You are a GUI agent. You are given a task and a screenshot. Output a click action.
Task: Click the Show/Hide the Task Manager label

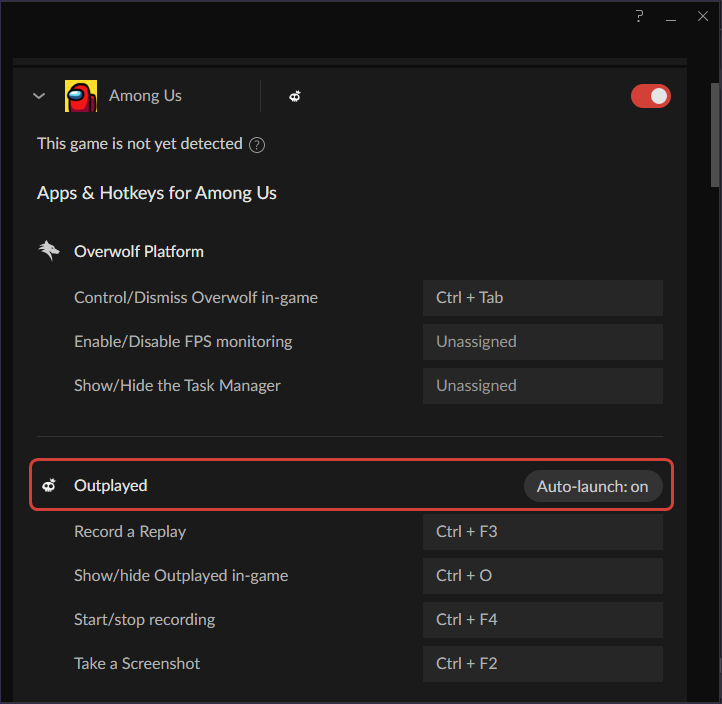(177, 386)
